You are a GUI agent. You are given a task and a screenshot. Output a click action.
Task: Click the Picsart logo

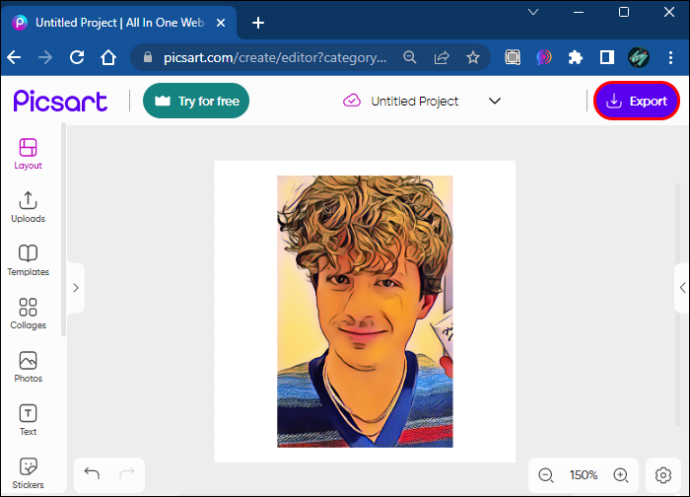click(60, 101)
